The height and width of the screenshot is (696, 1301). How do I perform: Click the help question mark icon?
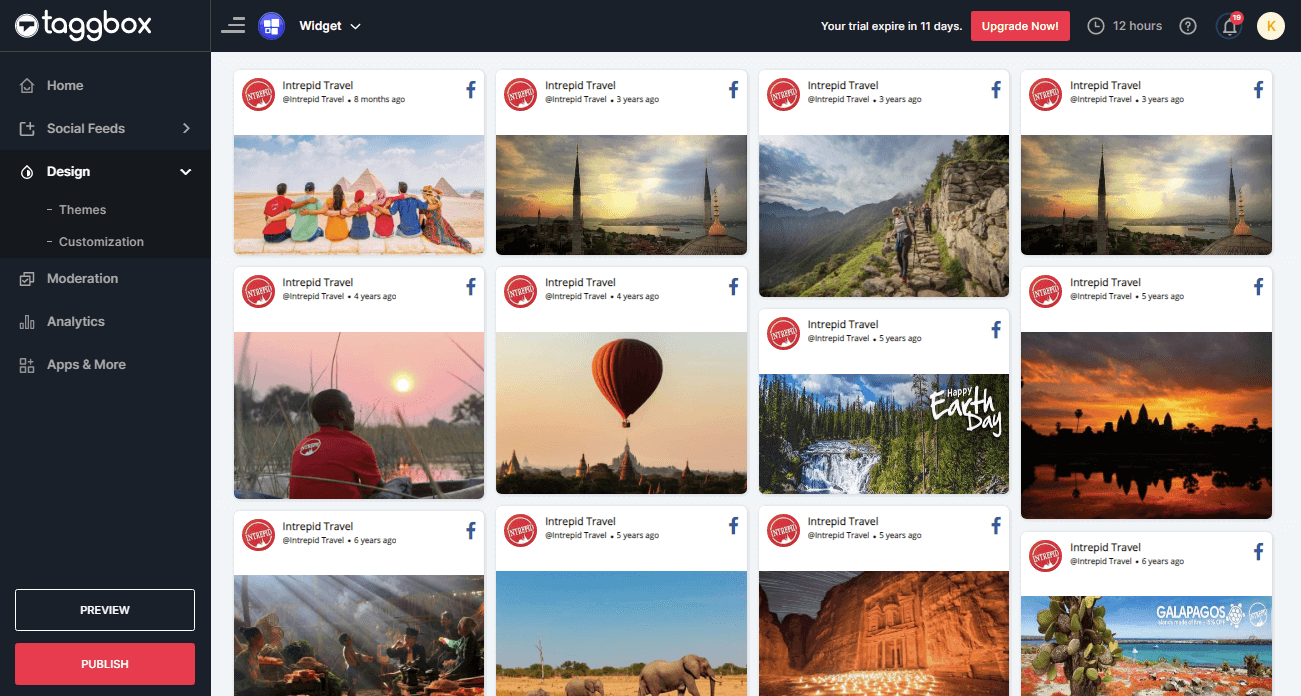(x=1188, y=26)
